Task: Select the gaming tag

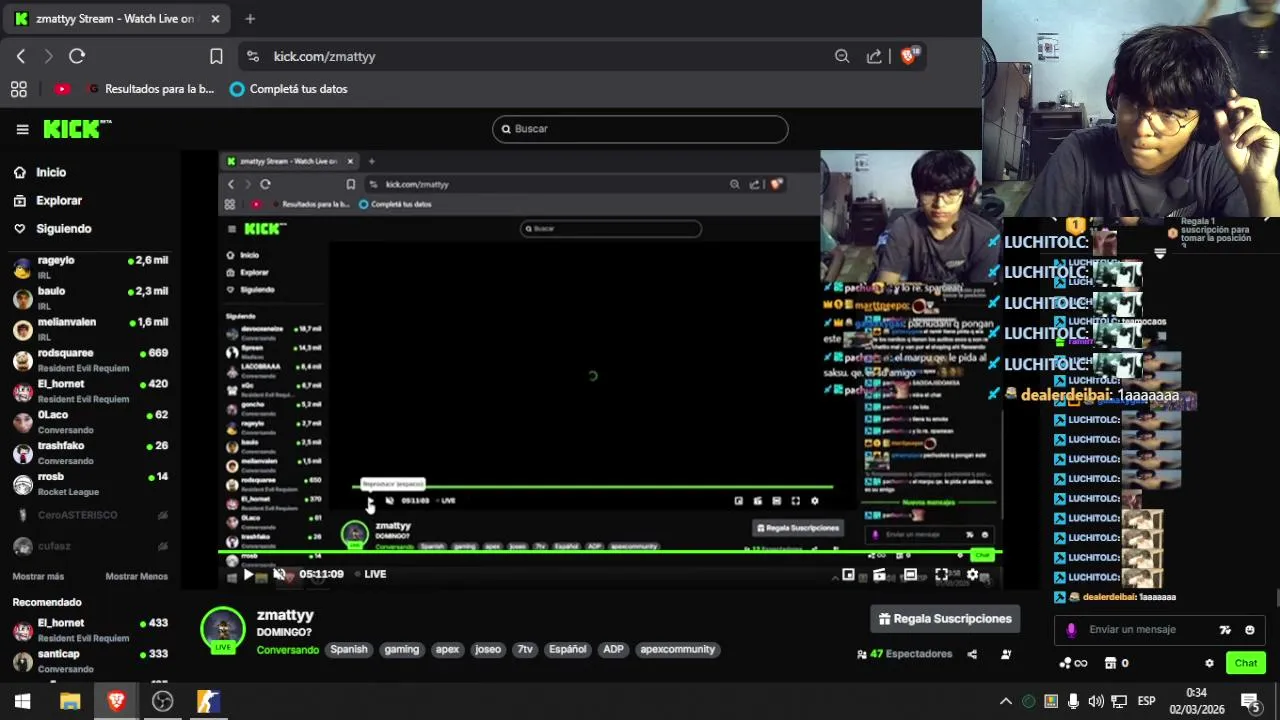Action: click(402, 650)
